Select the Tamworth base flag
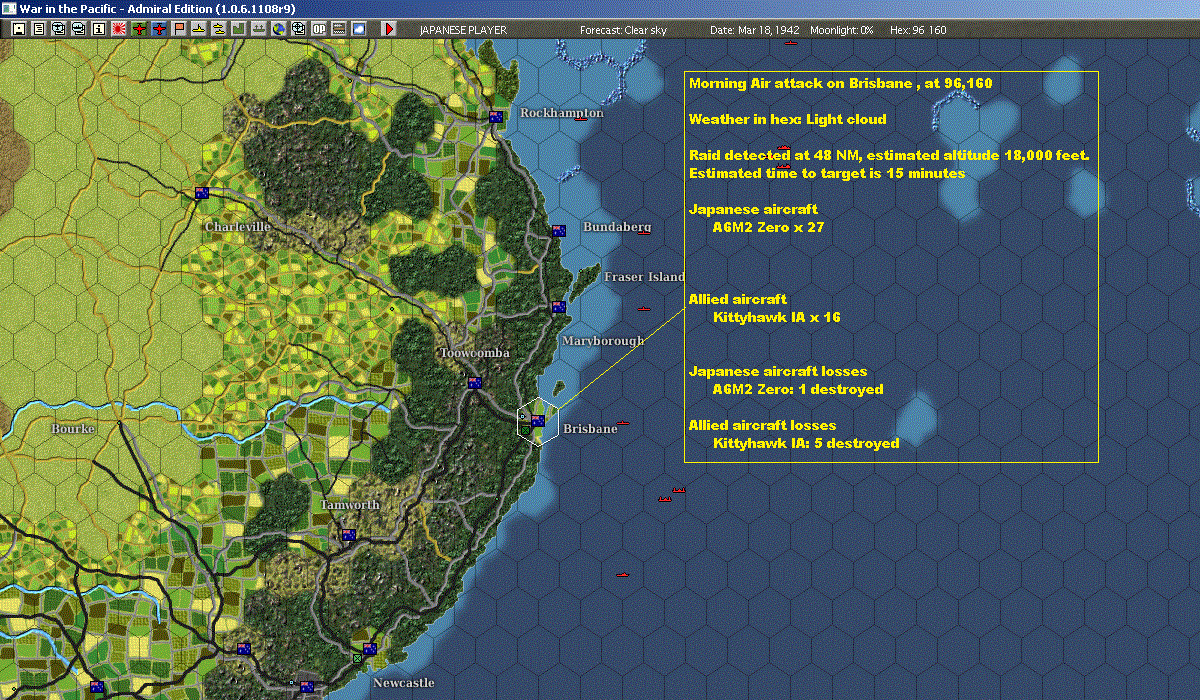This screenshot has width=1200, height=700. click(x=349, y=535)
